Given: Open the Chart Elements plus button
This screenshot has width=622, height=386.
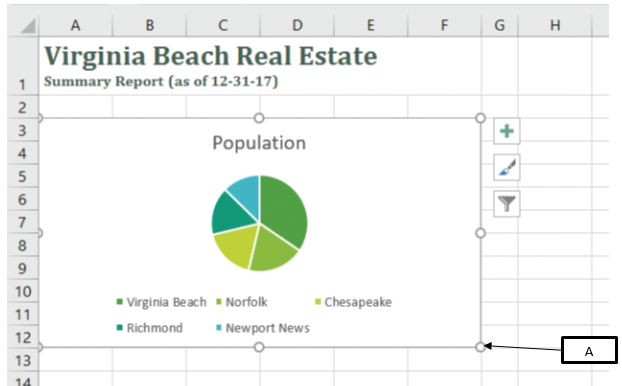Looking at the screenshot, I should (x=507, y=131).
